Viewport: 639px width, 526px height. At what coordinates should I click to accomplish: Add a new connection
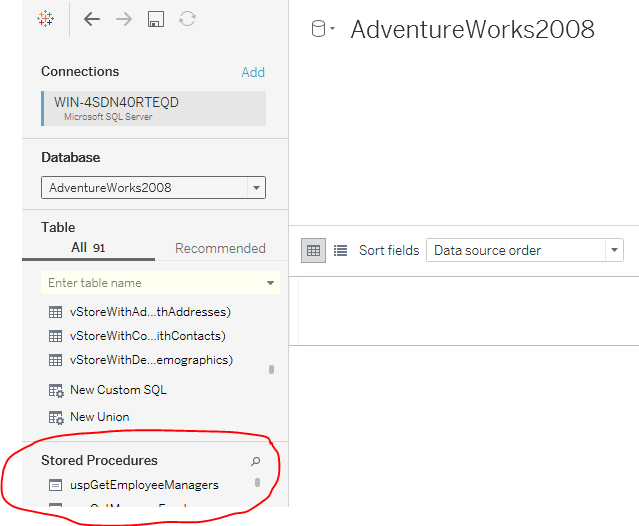(x=253, y=72)
